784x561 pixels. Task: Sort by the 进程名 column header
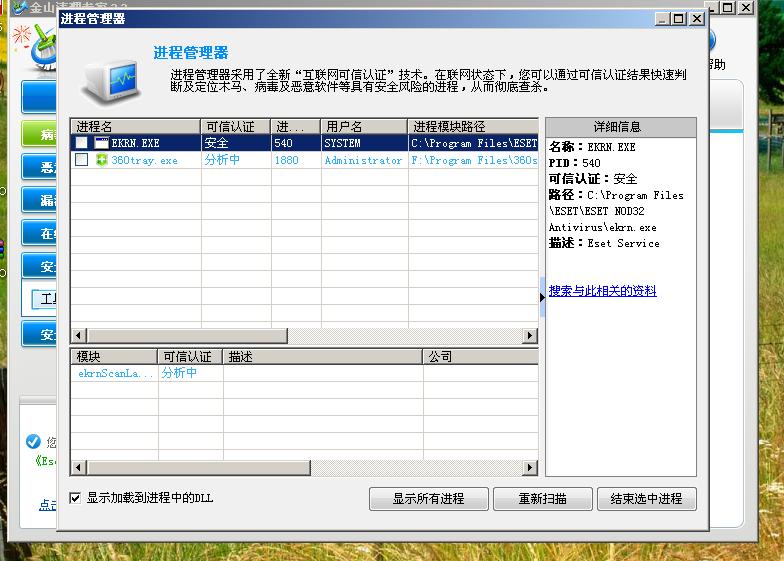(136, 126)
